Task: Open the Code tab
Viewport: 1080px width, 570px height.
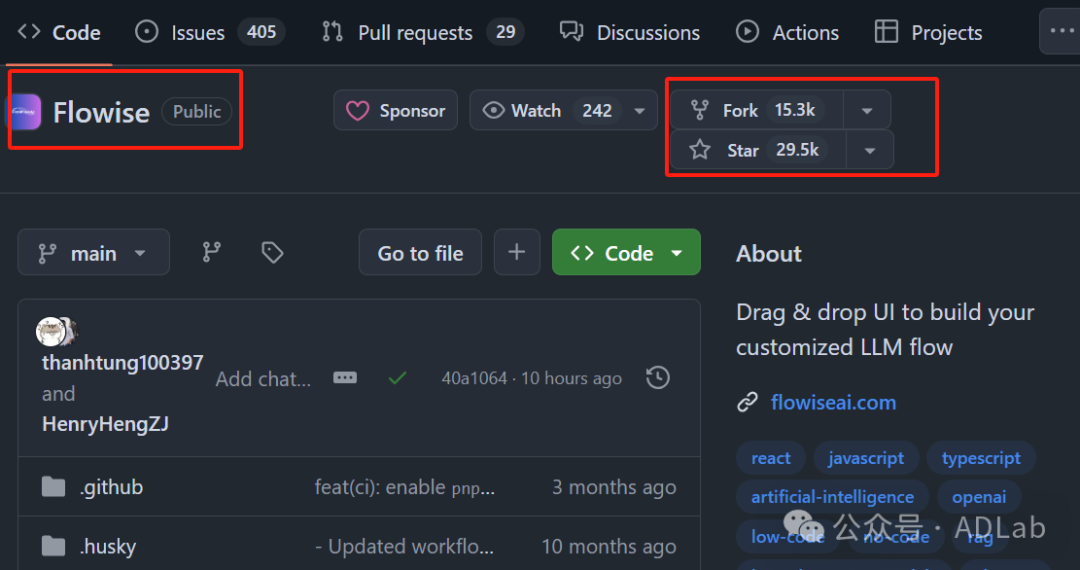Action: point(59,32)
